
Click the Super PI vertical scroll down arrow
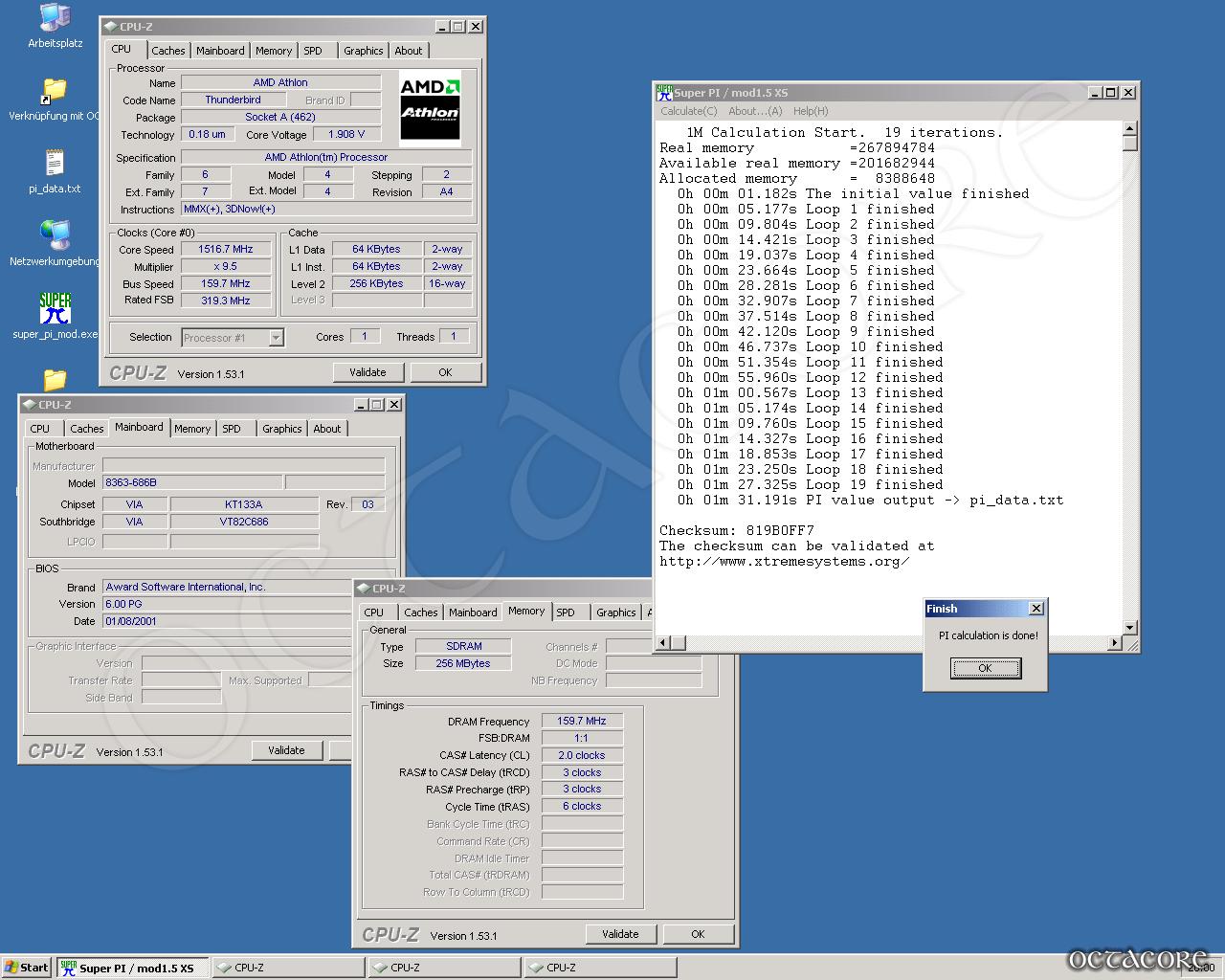(x=1130, y=628)
